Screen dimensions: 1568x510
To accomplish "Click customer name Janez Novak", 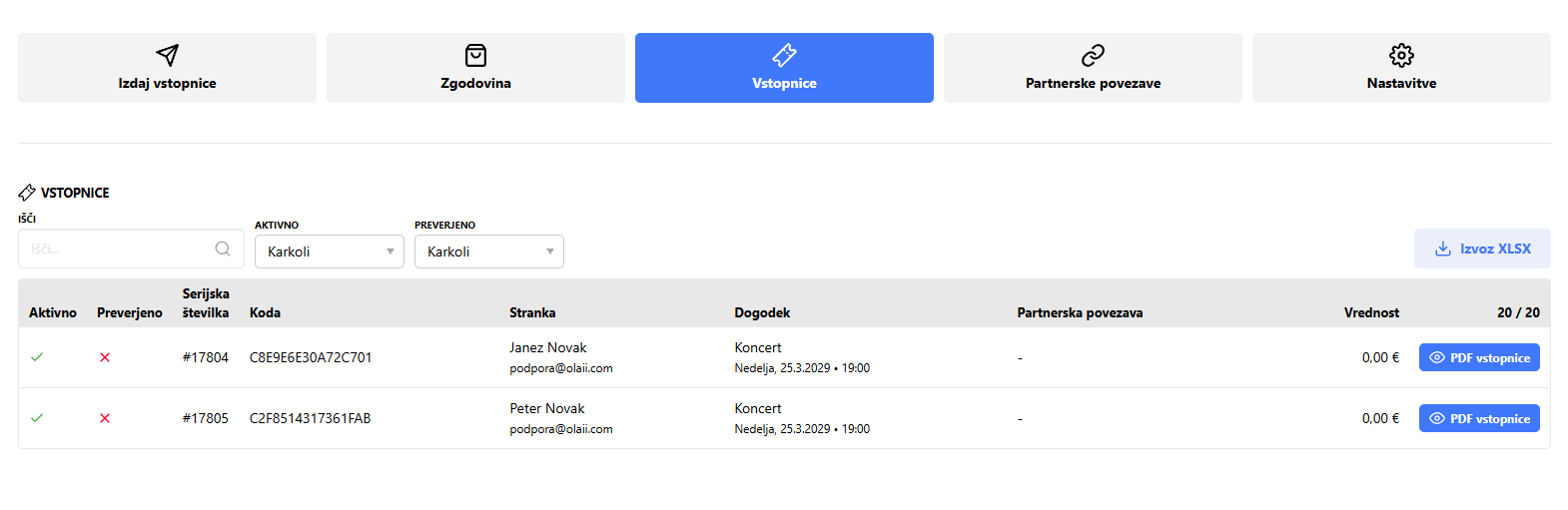I will click(x=548, y=347).
